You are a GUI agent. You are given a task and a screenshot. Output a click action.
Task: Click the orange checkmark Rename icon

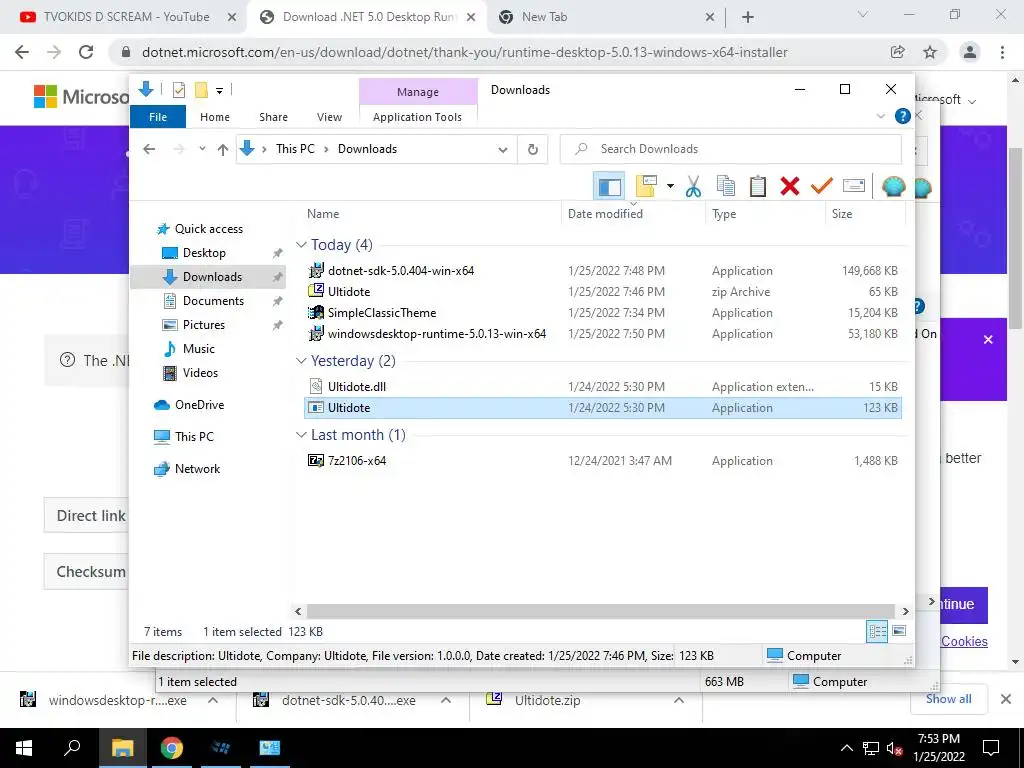pos(822,187)
